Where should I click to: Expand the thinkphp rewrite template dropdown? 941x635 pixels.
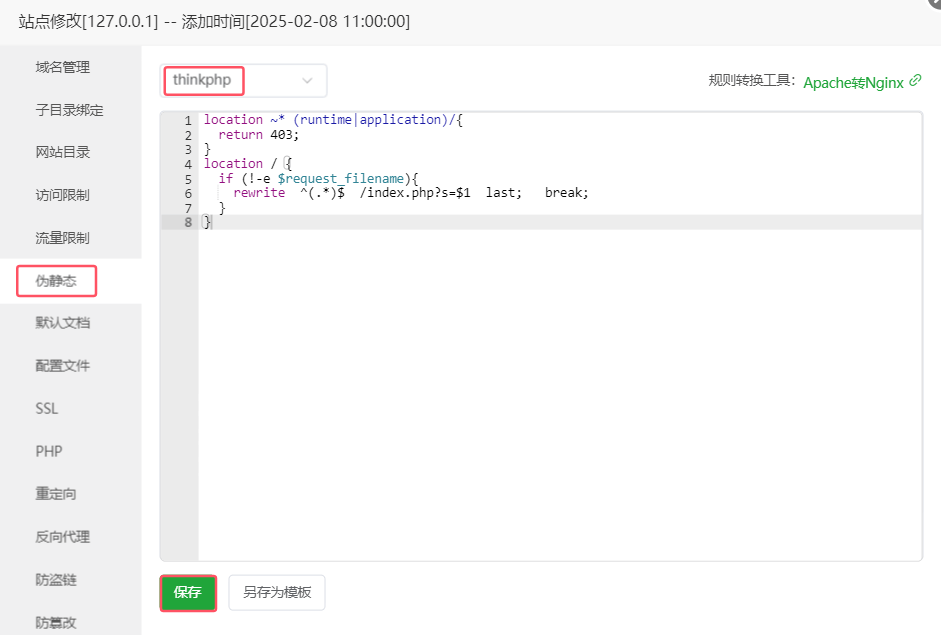tap(244, 81)
